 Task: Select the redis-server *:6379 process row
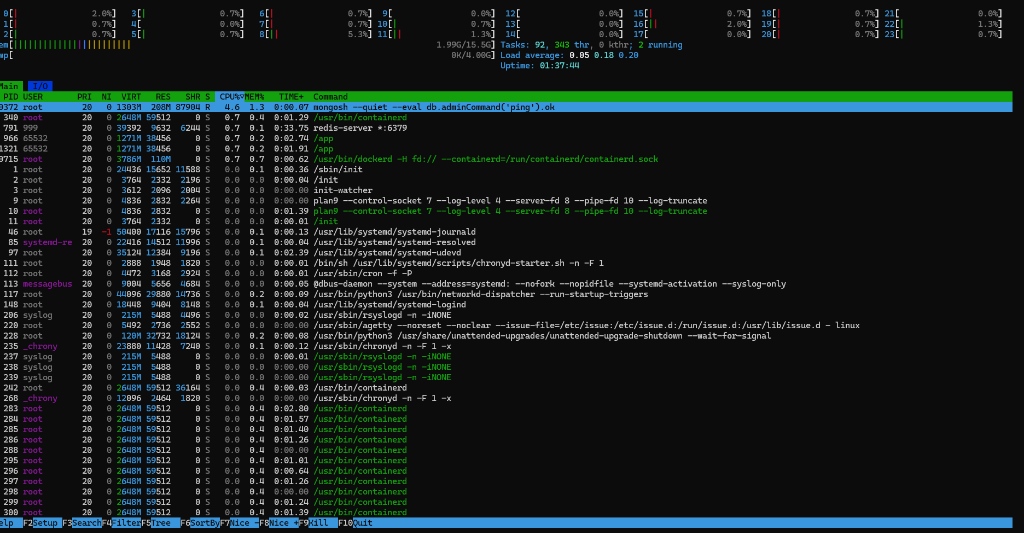point(506,128)
